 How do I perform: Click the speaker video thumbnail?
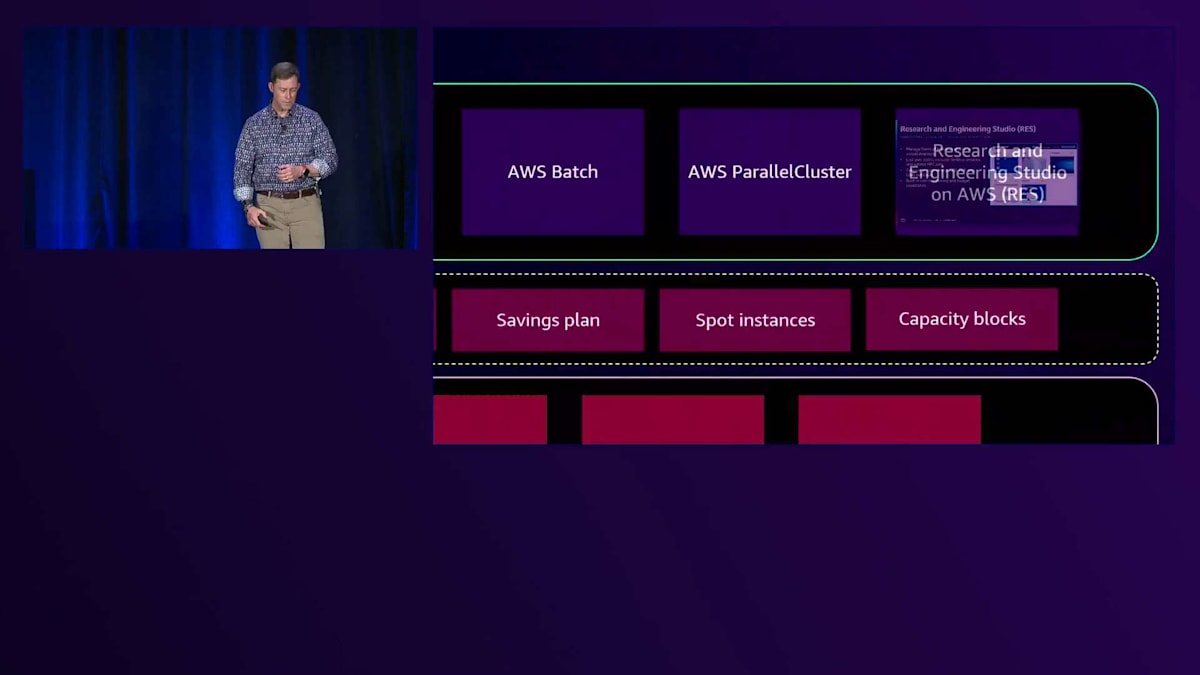(x=221, y=138)
